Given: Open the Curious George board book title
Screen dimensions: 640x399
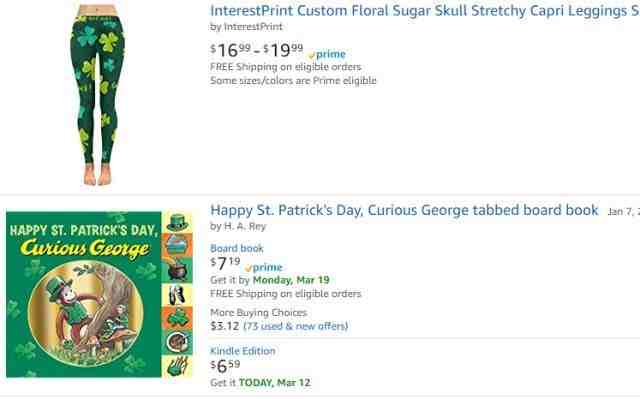Looking at the screenshot, I should pyautogui.click(x=404, y=211).
